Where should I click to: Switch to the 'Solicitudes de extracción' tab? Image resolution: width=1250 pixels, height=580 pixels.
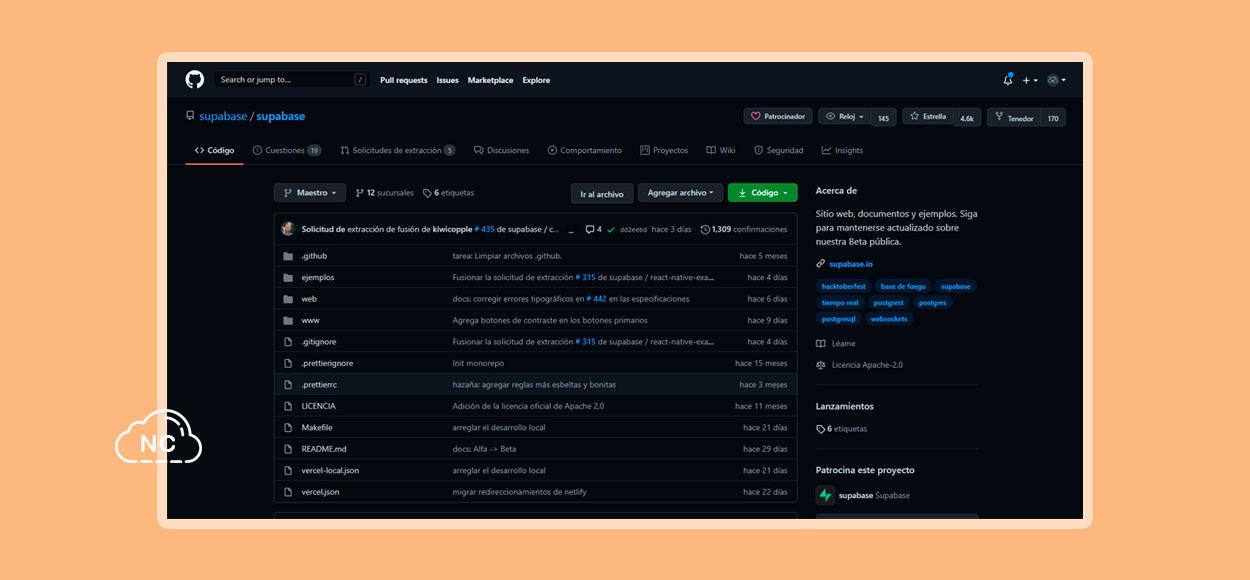click(397, 150)
